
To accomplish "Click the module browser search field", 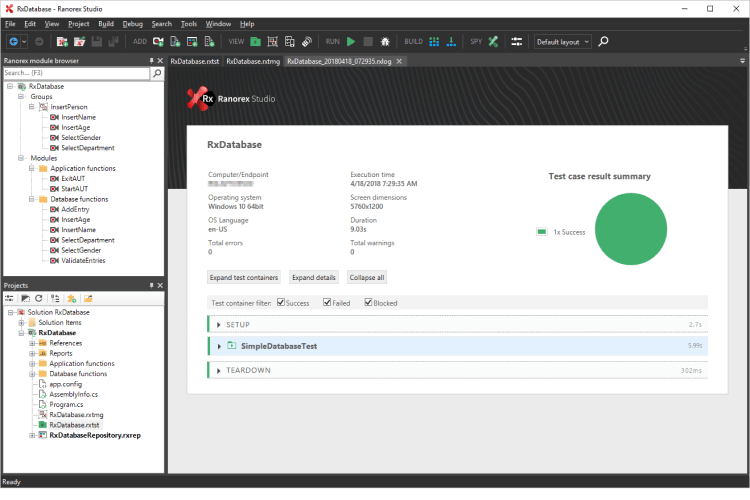I will pyautogui.click(x=77, y=73).
